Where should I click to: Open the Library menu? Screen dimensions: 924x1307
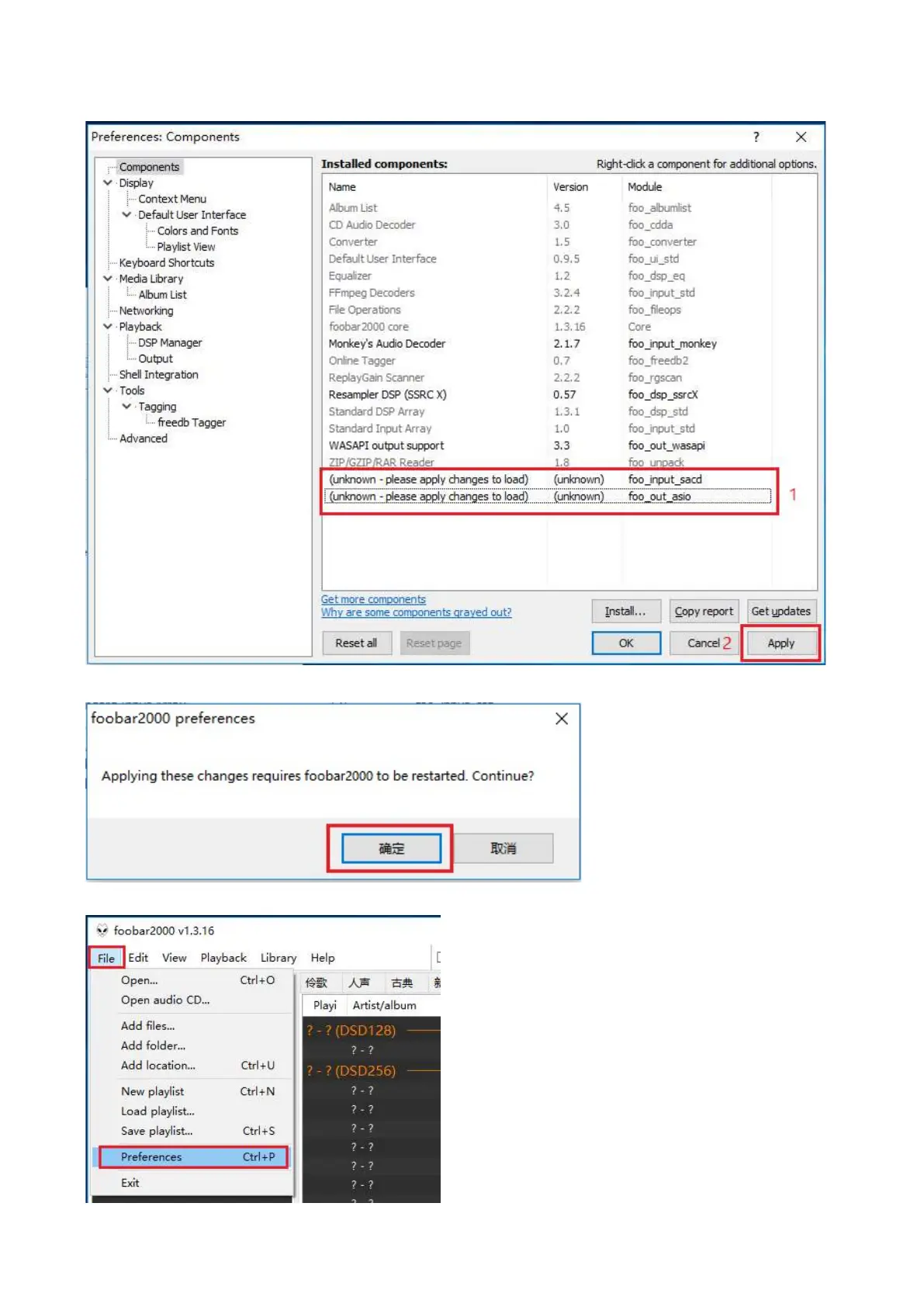[279, 959]
